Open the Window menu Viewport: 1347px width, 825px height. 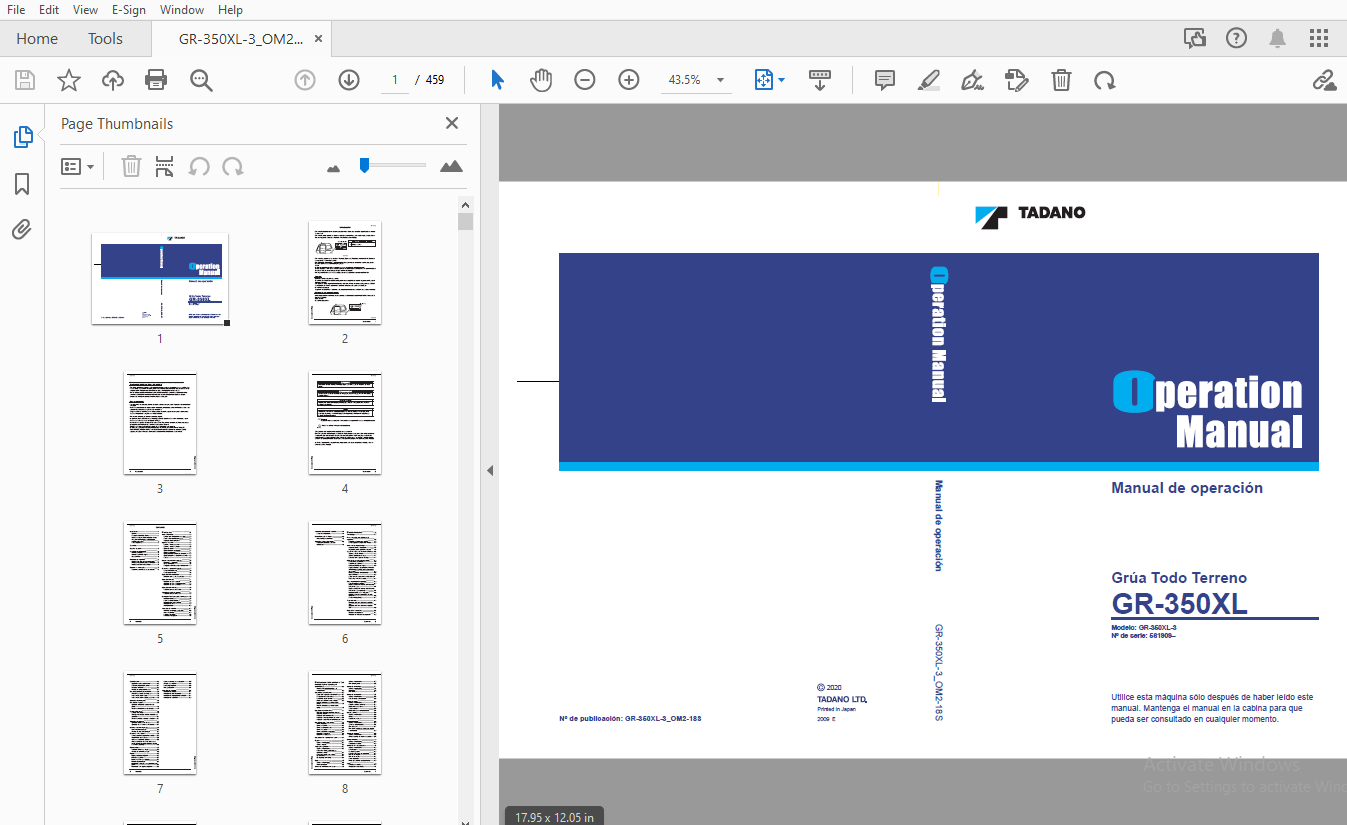[182, 9]
